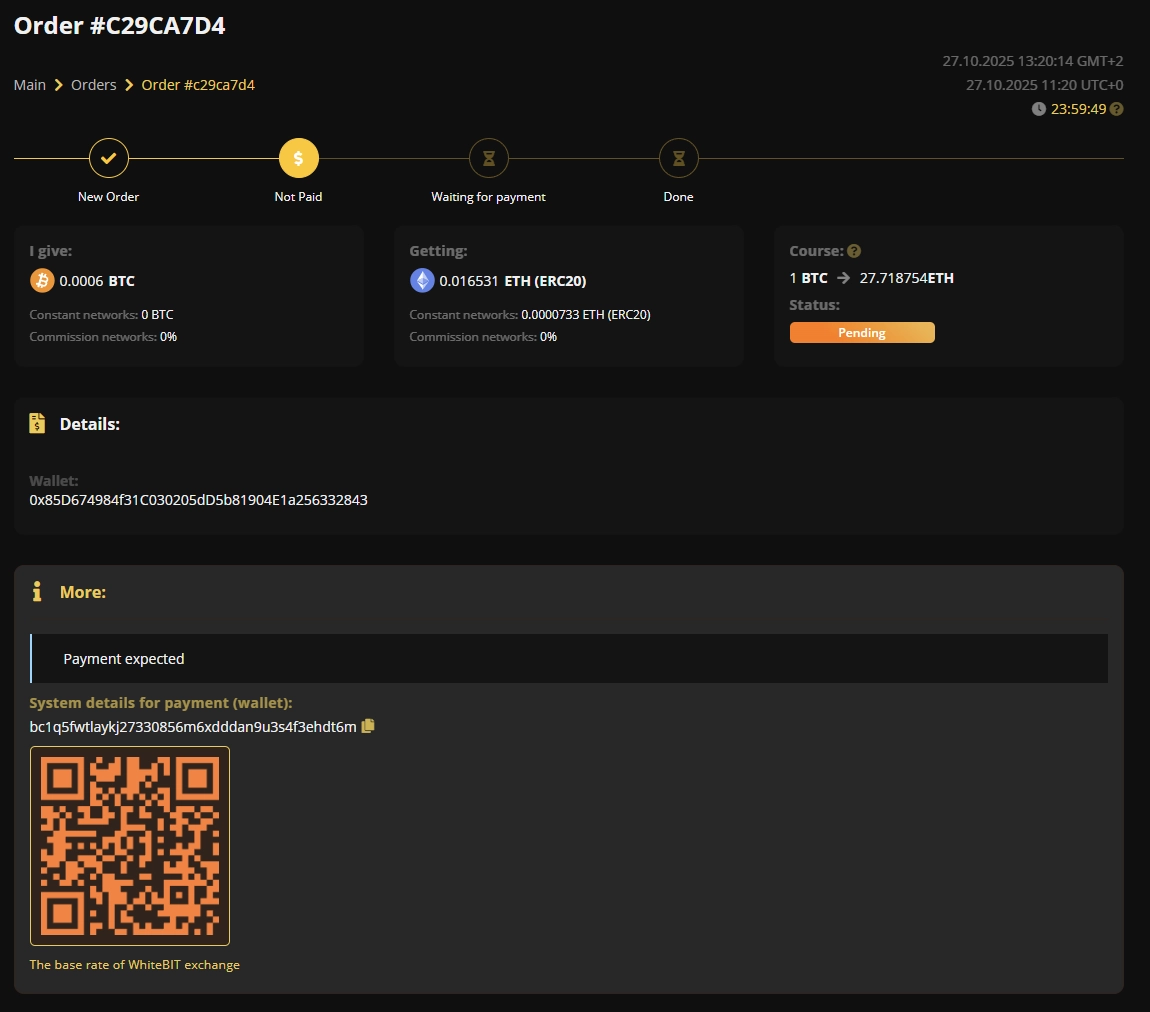The height and width of the screenshot is (1012, 1150).
Task: Click the Done hourglass step icon
Action: point(678,158)
